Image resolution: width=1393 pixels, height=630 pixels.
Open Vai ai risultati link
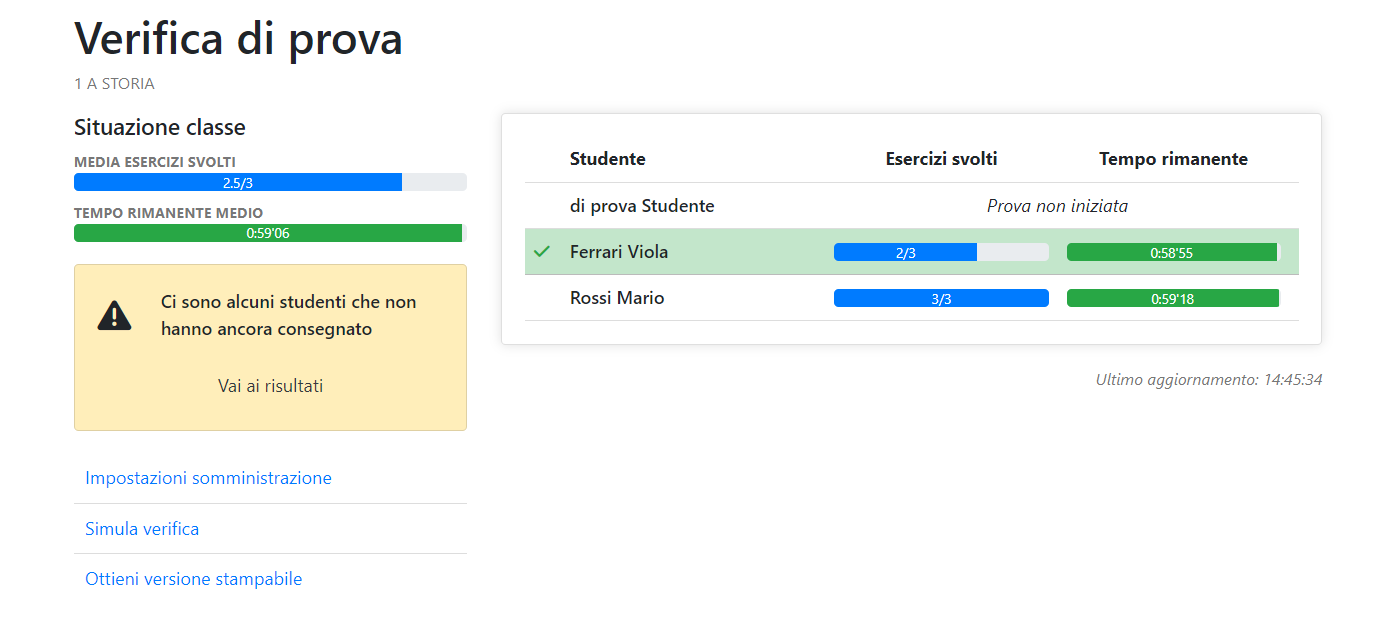point(270,386)
